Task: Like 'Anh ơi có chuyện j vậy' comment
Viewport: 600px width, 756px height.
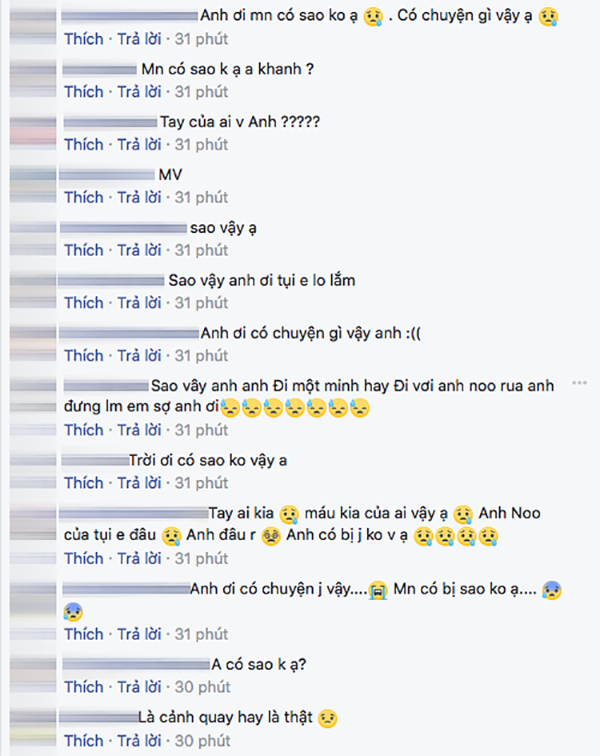Action: (84, 634)
